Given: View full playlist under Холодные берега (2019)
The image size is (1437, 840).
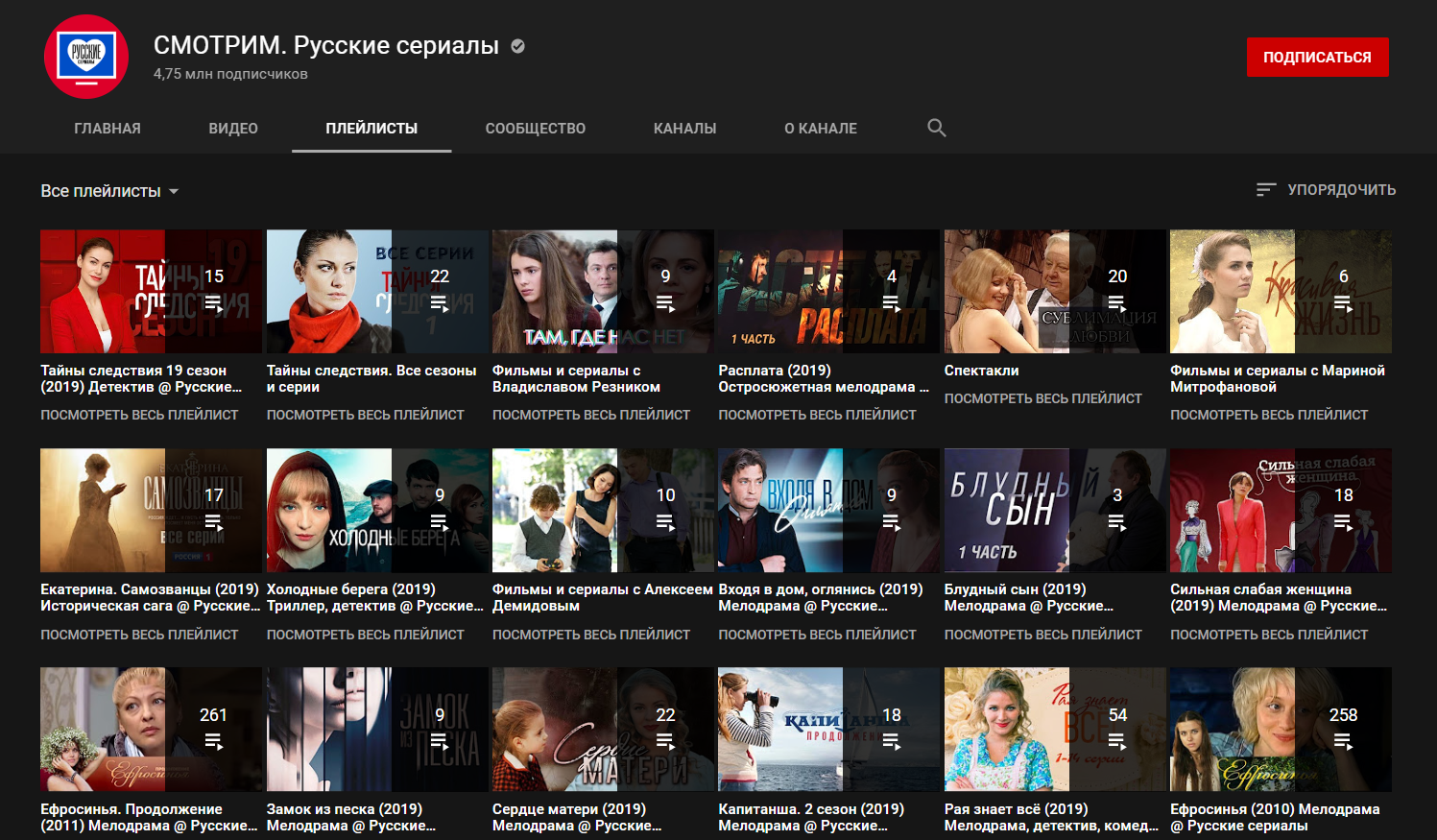Looking at the screenshot, I should tap(365, 635).
